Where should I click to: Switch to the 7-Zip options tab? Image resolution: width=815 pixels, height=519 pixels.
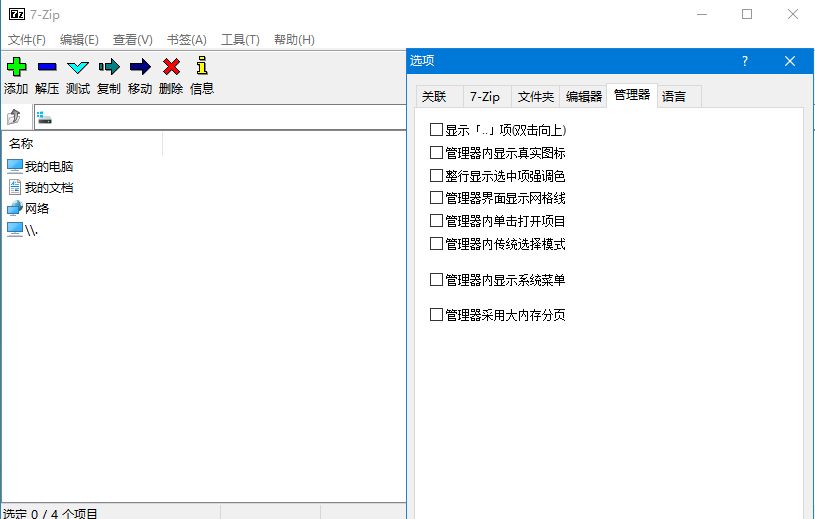484,97
